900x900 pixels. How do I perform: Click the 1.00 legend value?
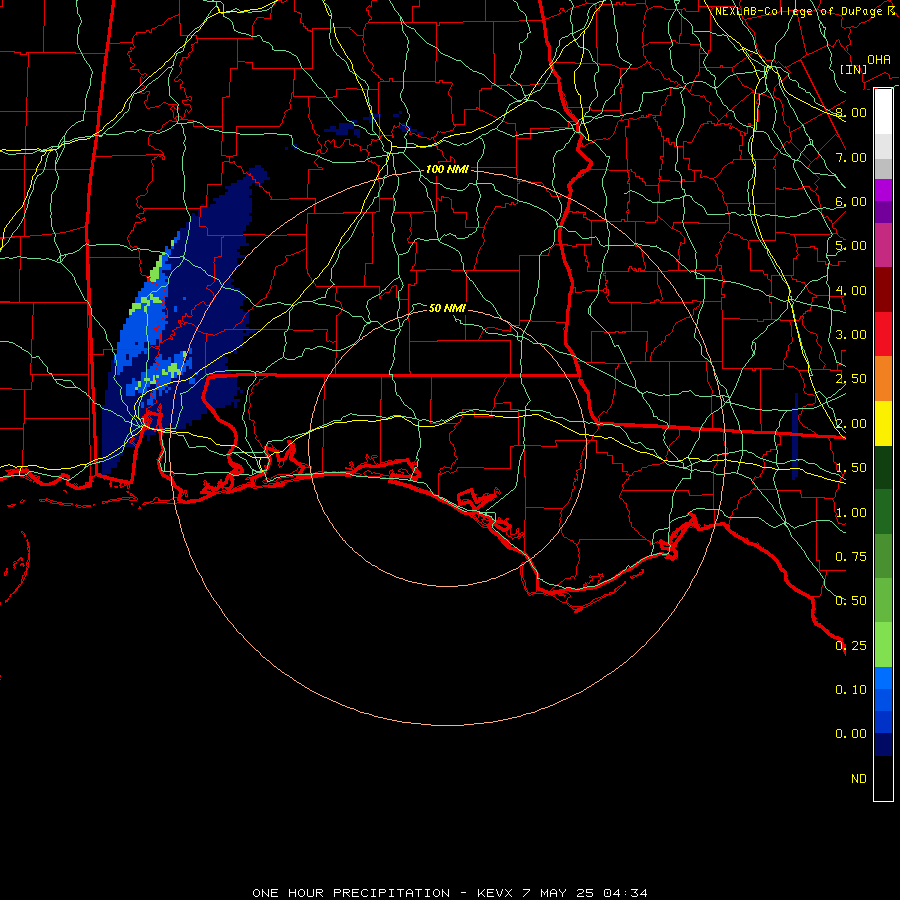pyautogui.click(x=851, y=513)
